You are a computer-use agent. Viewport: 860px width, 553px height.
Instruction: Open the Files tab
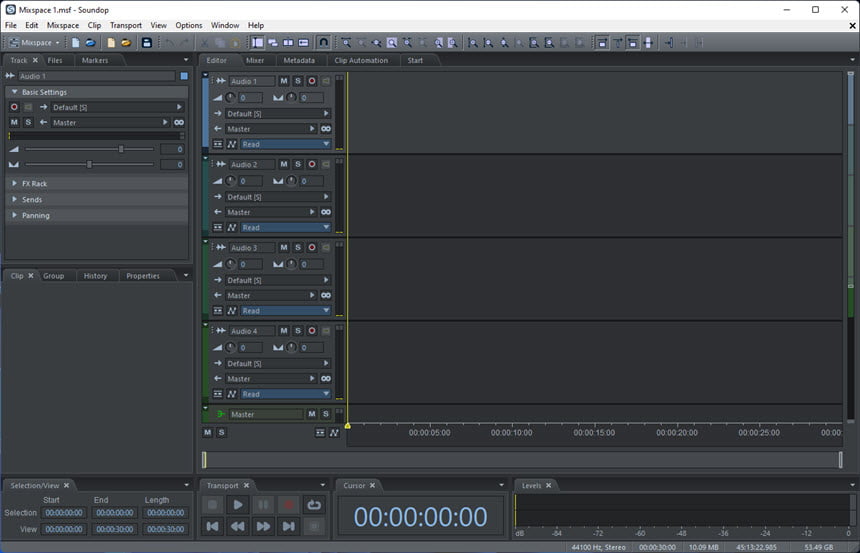click(55, 60)
